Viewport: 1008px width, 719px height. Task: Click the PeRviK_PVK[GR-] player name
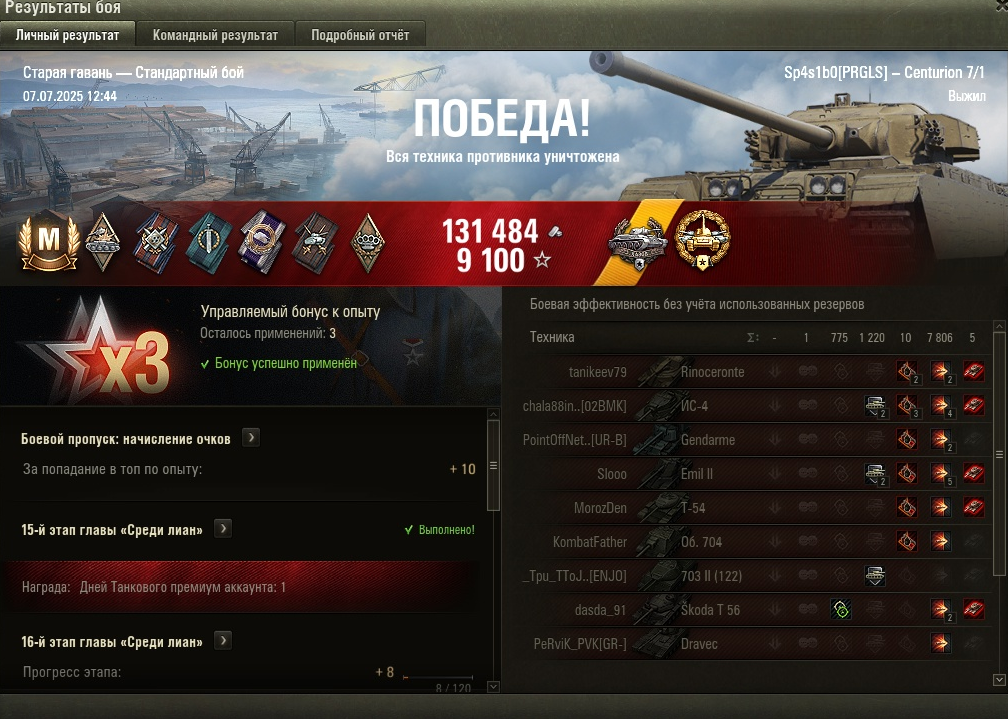[x=580, y=644]
